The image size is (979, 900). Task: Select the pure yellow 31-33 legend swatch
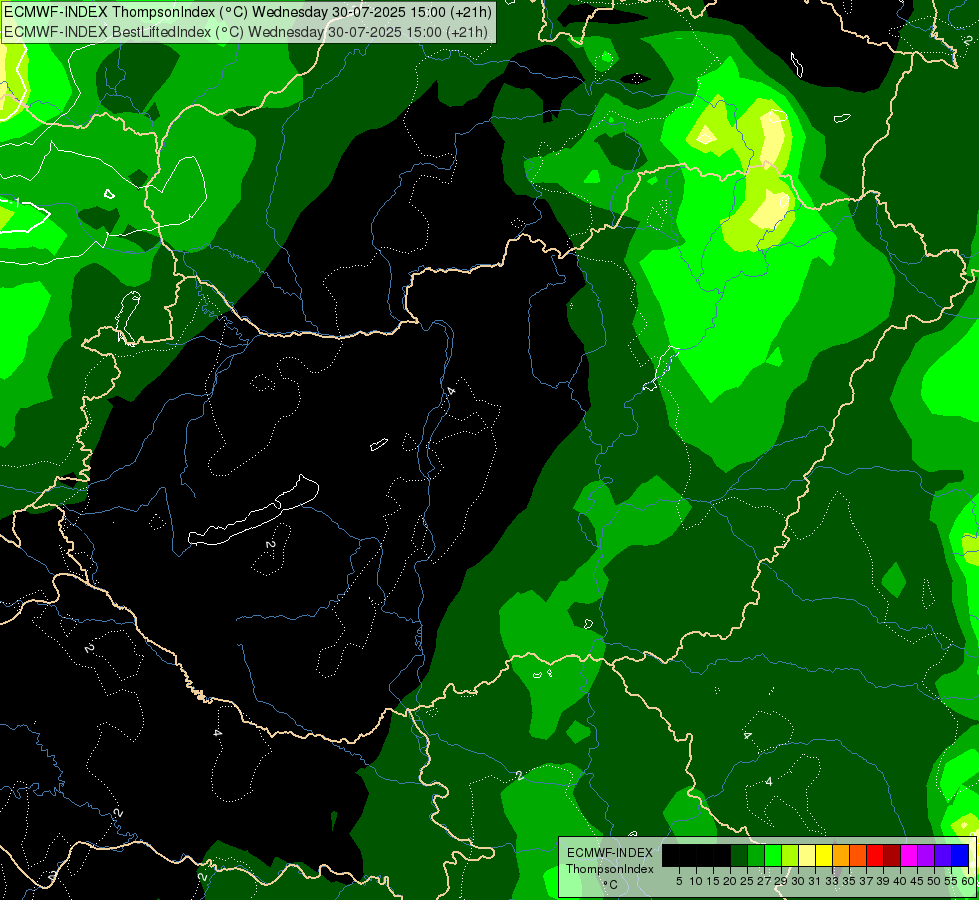tap(824, 855)
